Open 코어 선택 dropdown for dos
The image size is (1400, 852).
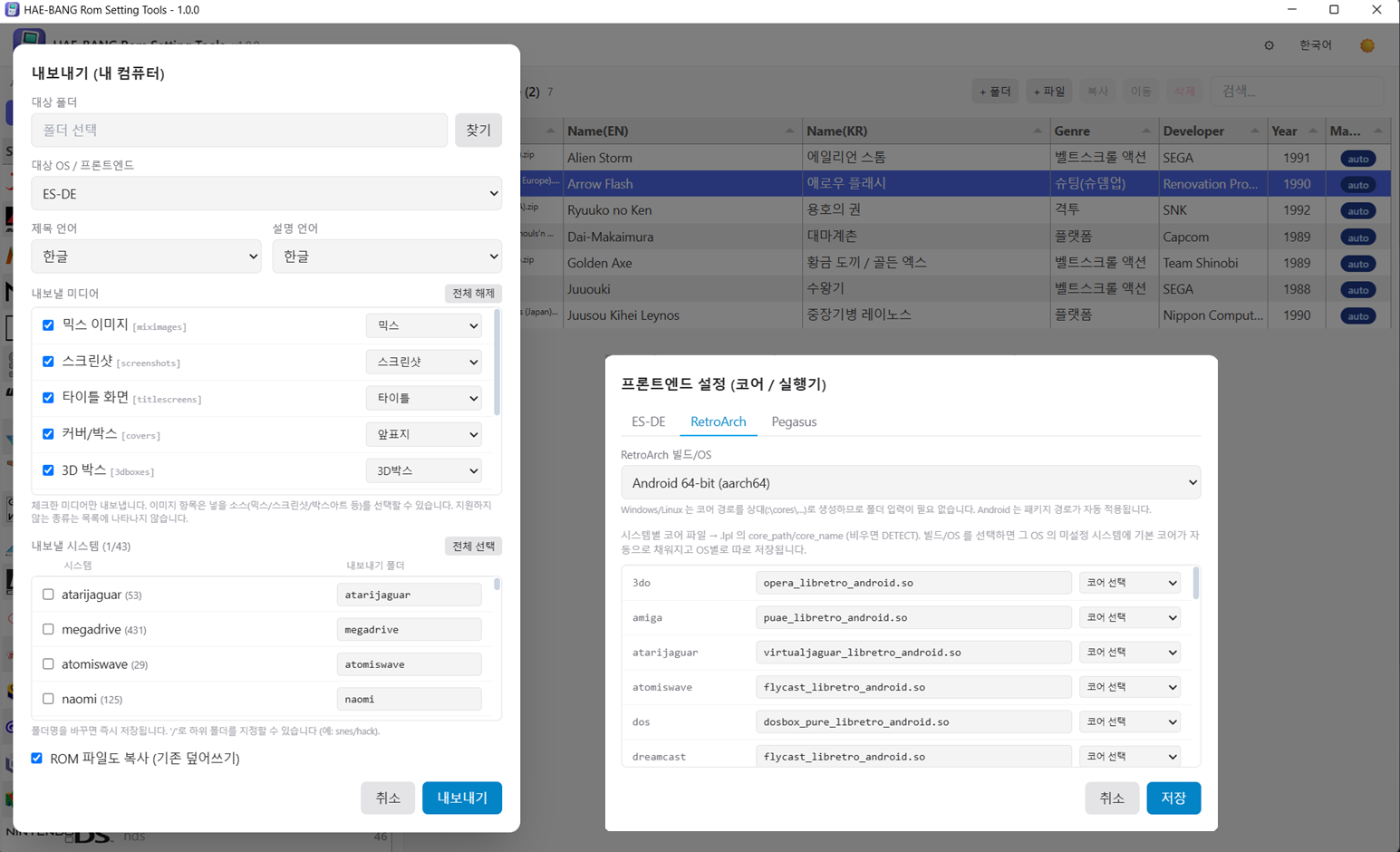coord(1130,721)
